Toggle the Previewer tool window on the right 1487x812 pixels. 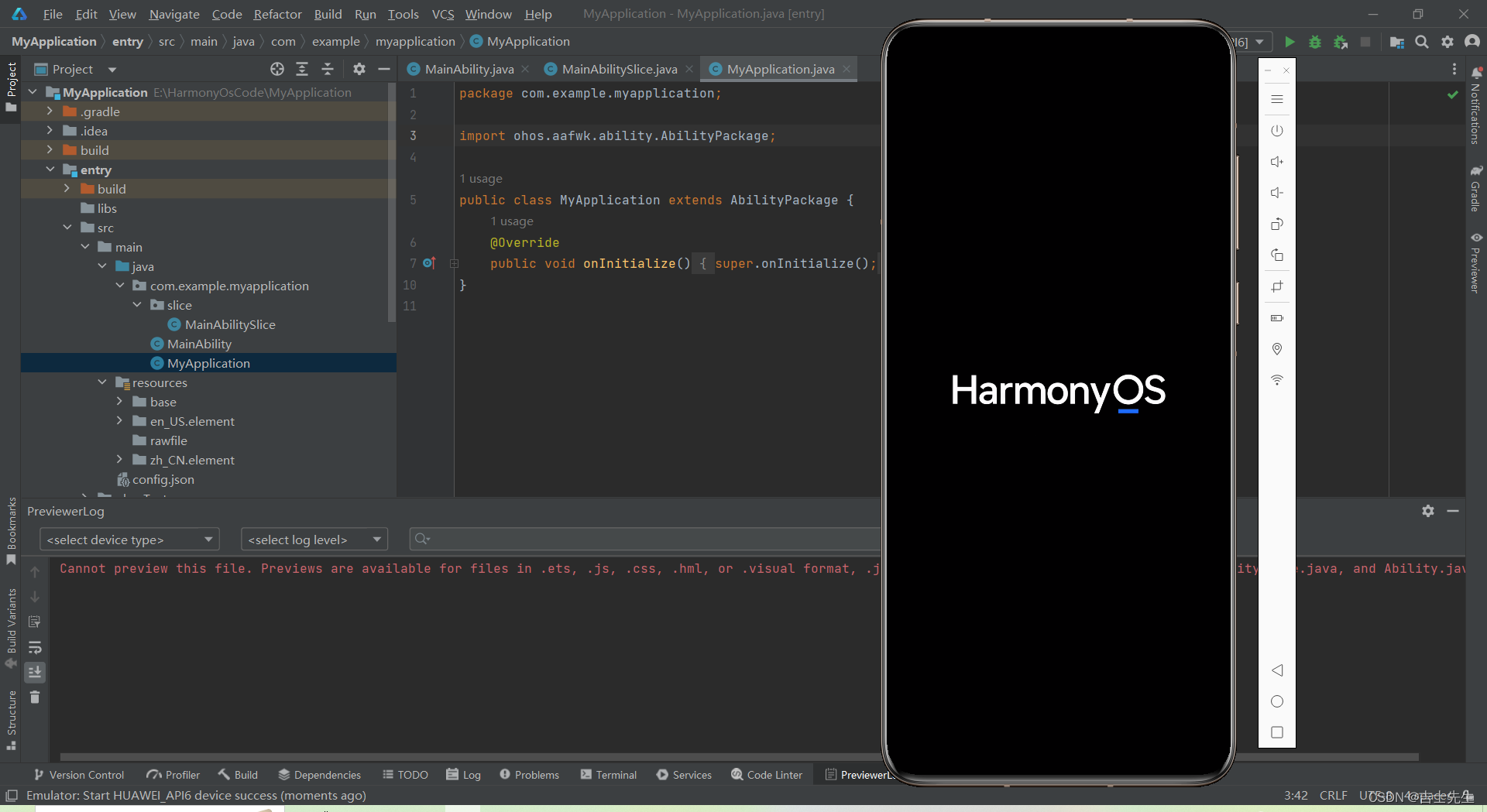click(x=1476, y=262)
